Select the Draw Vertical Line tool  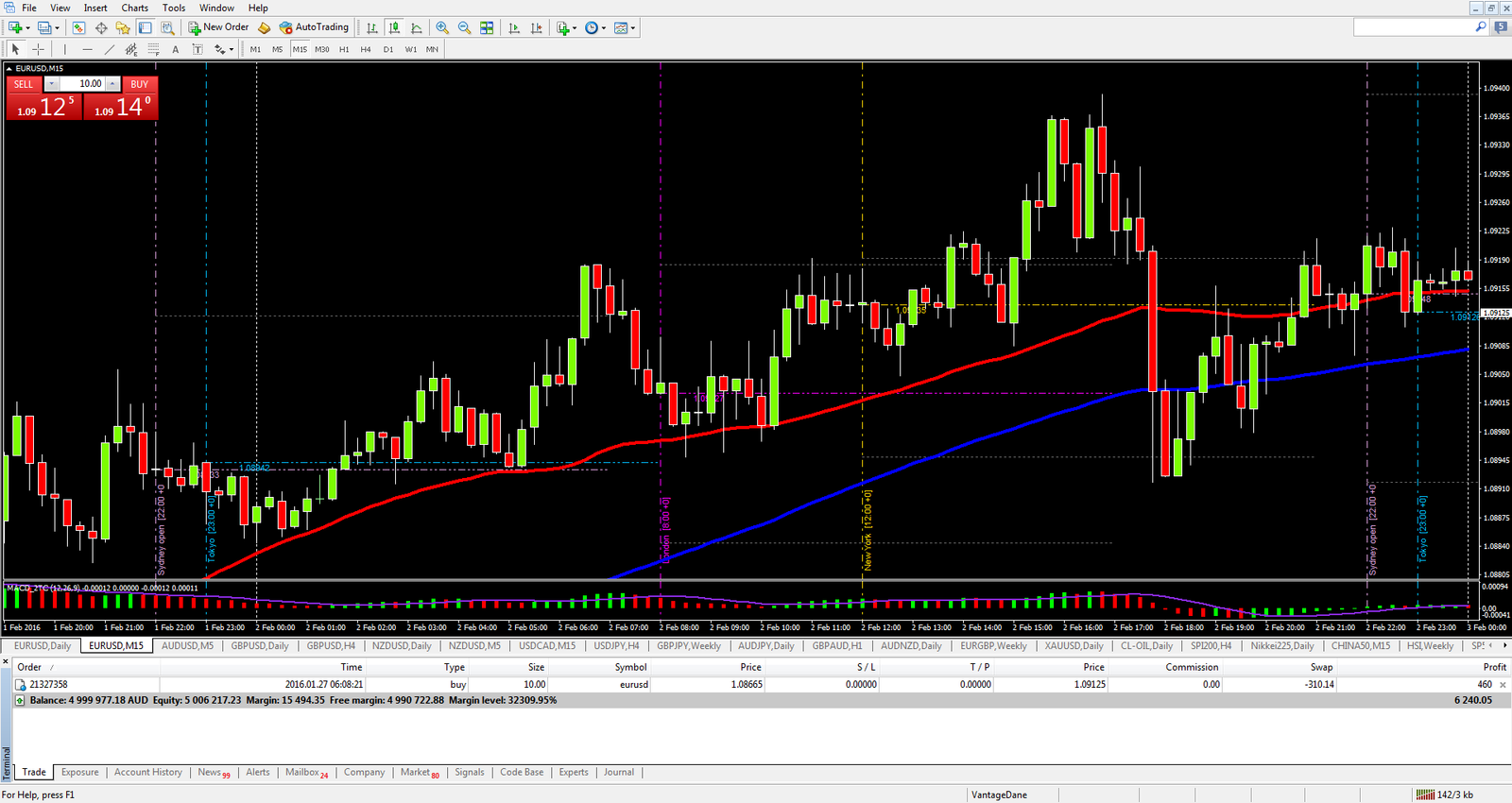[x=64, y=49]
